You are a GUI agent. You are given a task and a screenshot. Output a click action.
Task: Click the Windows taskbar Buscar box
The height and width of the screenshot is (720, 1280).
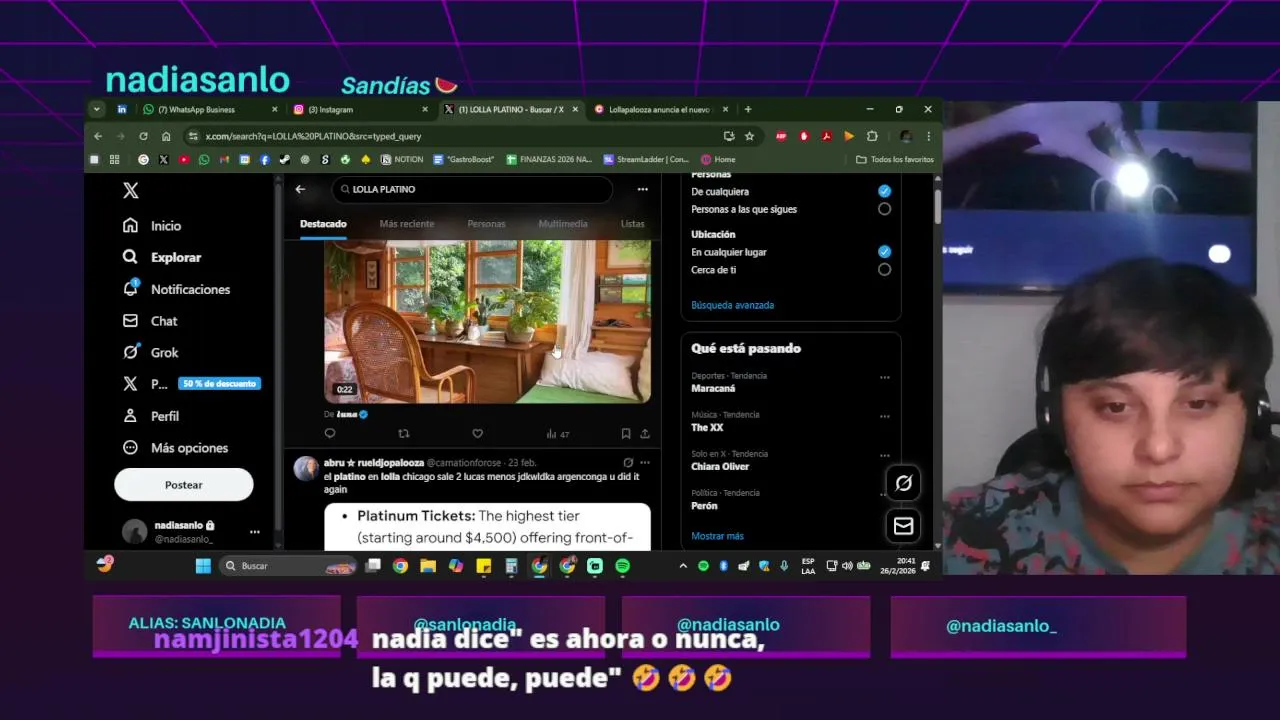click(x=289, y=566)
